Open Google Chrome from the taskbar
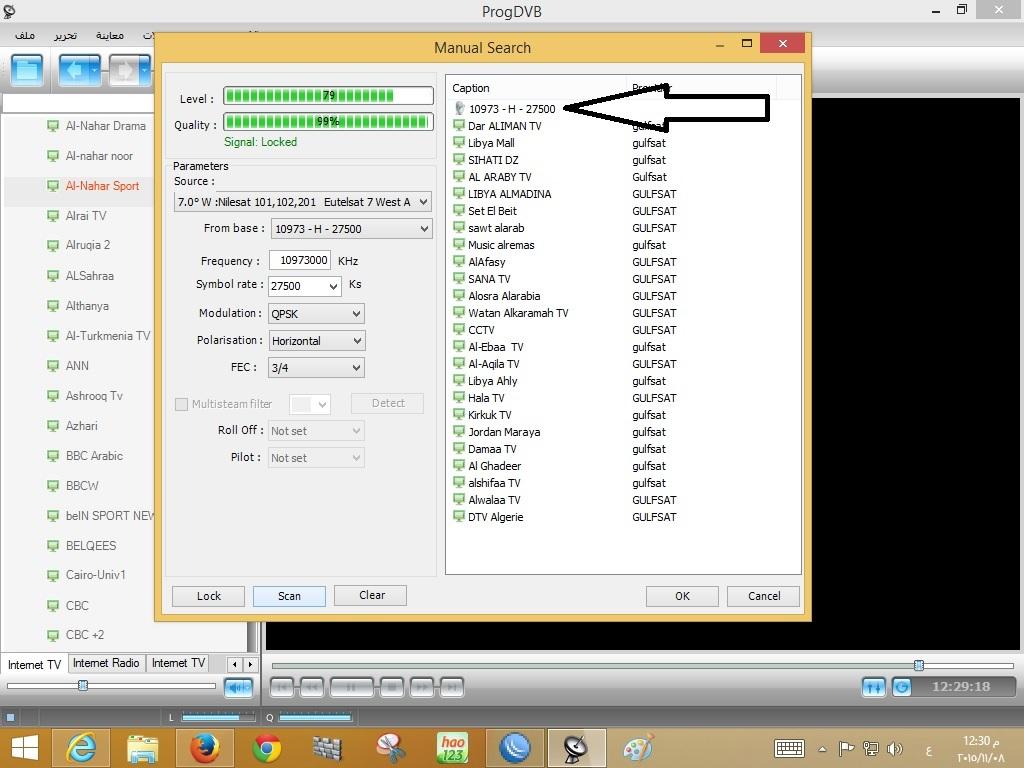 pyautogui.click(x=267, y=747)
